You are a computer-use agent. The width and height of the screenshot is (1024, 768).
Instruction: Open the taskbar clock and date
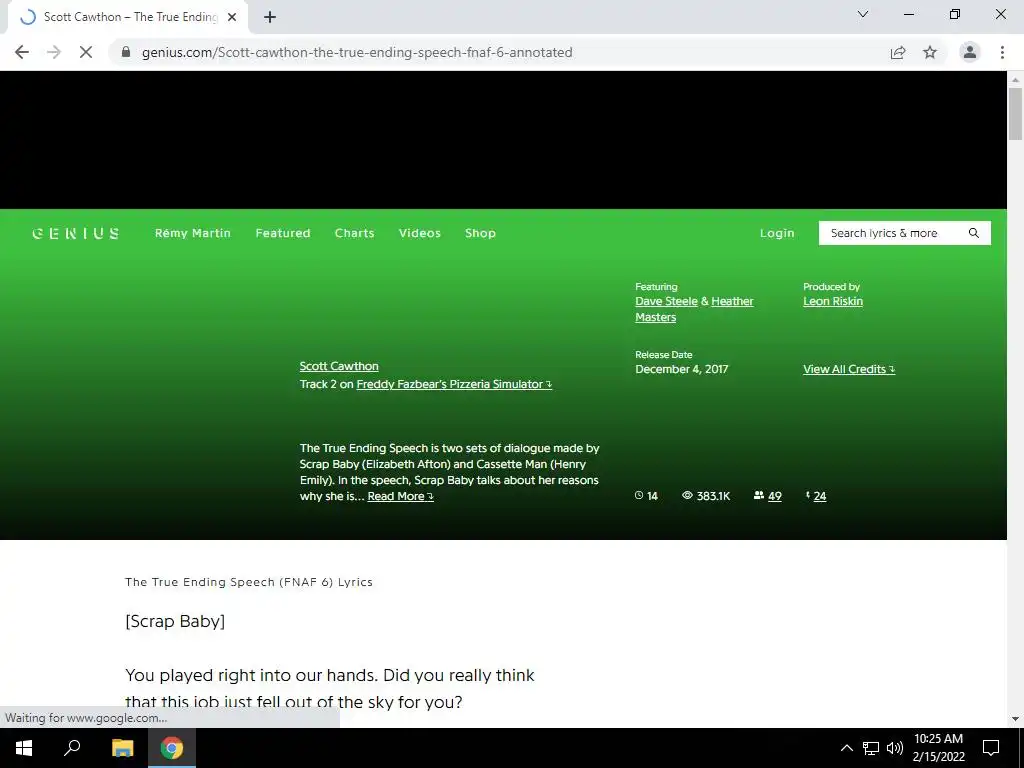(938, 748)
